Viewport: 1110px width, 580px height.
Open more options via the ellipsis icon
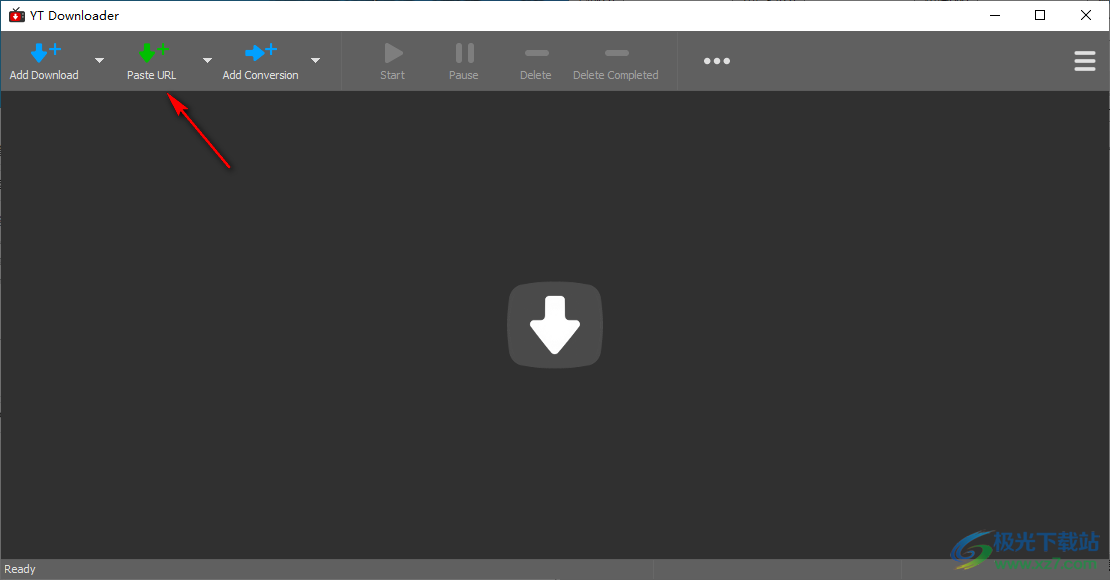tap(717, 61)
